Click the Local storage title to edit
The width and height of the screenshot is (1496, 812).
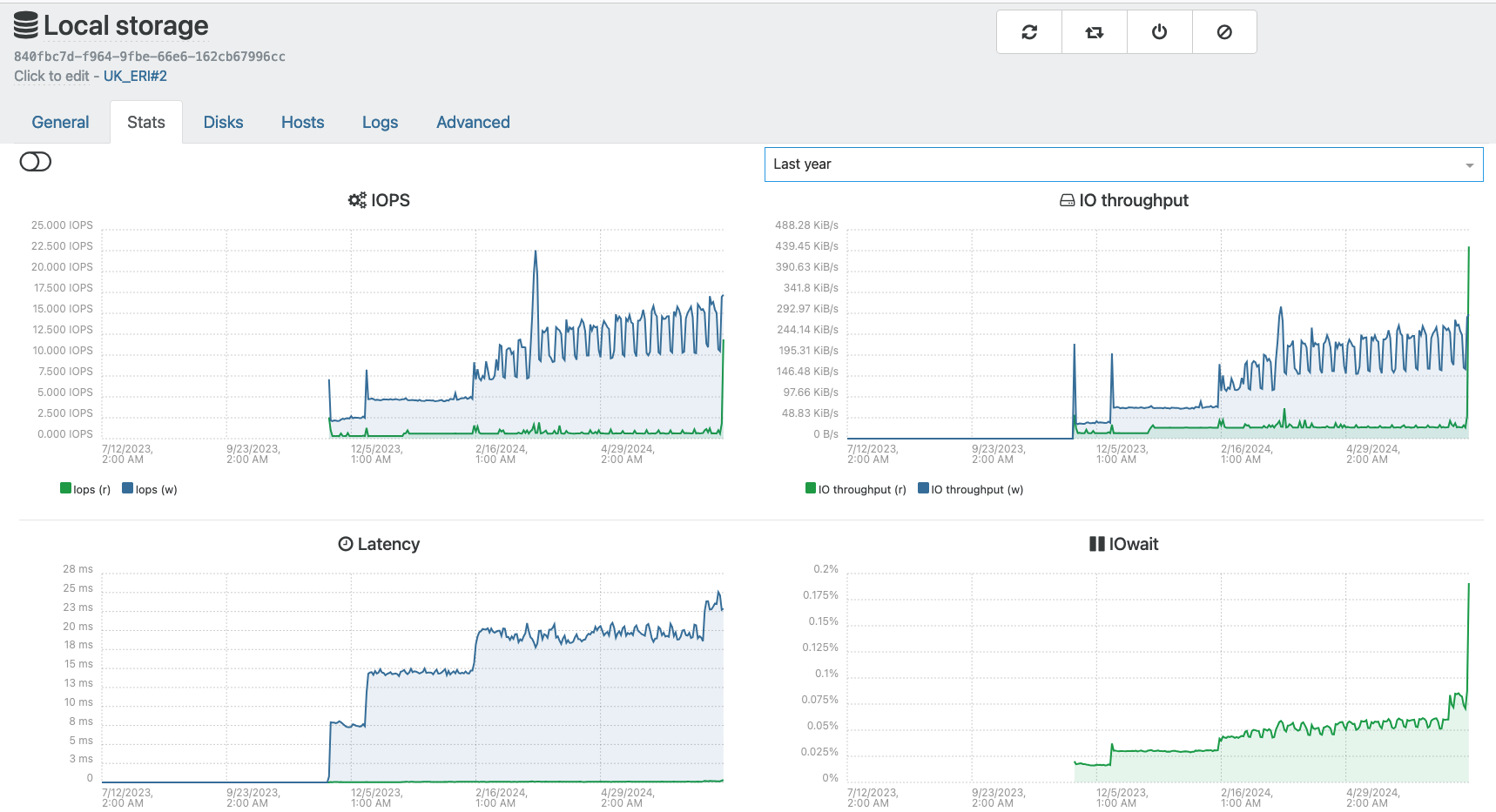[x=126, y=26]
